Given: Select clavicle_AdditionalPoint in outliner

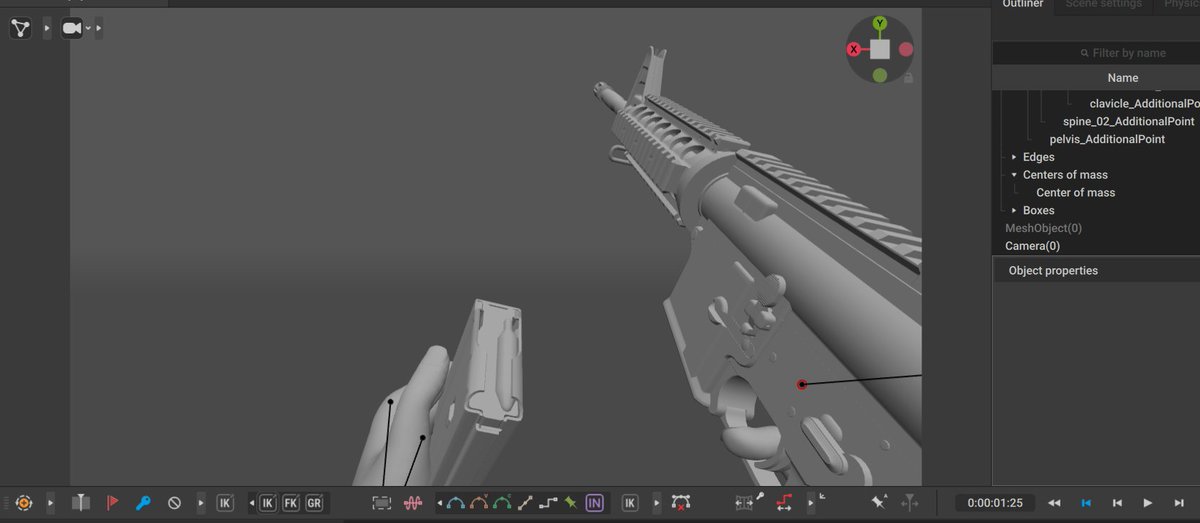Looking at the screenshot, I should tap(1144, 103).
